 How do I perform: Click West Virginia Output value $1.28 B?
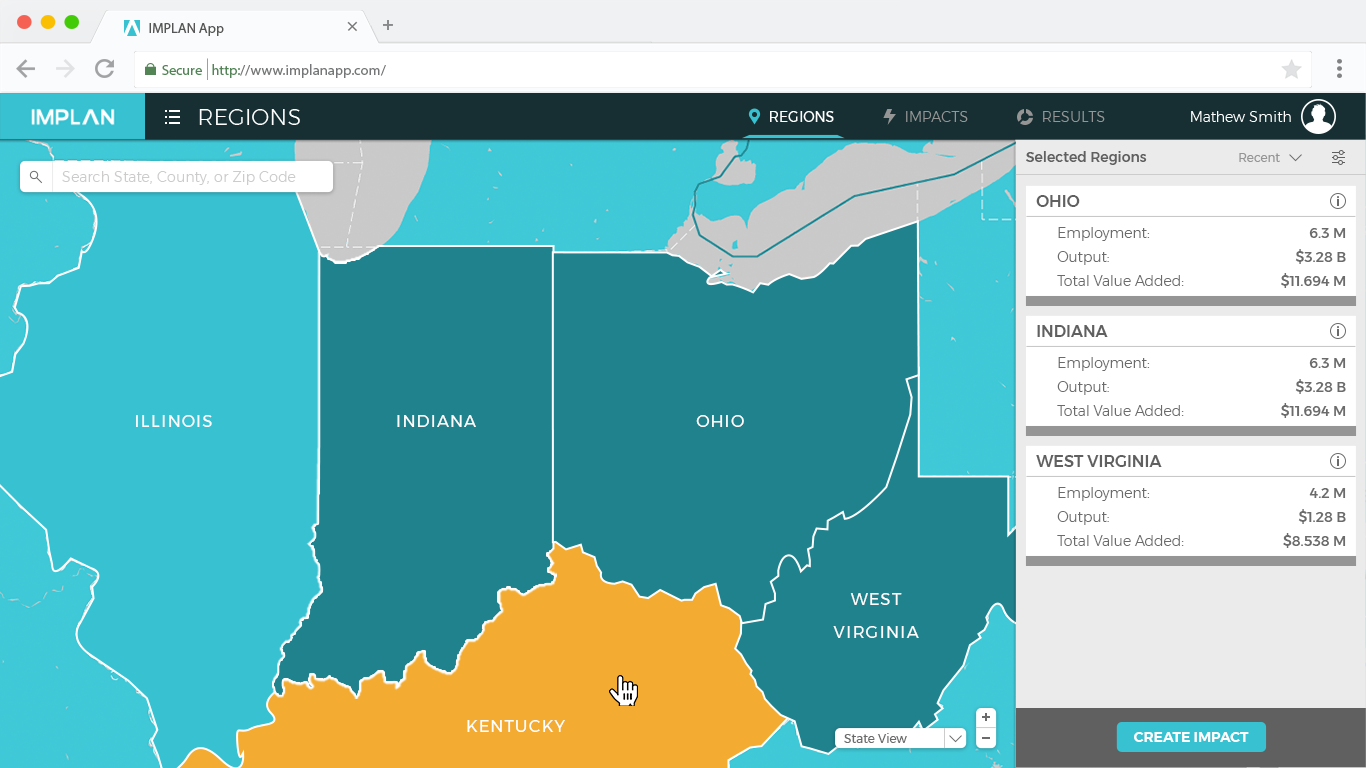(1322, 517)
